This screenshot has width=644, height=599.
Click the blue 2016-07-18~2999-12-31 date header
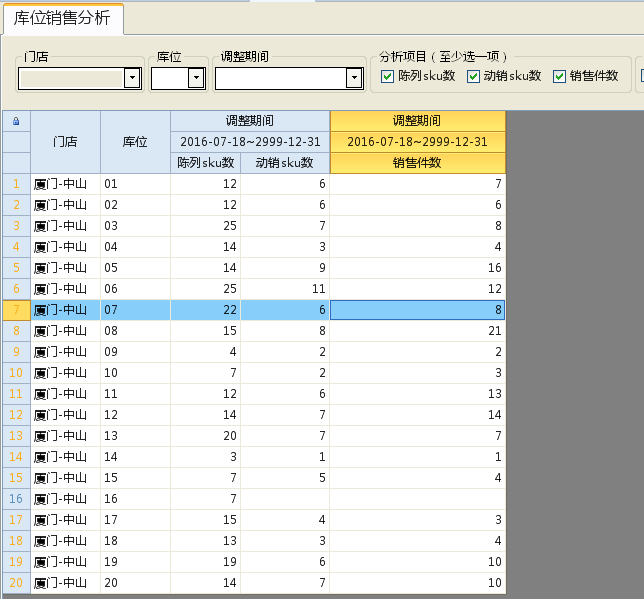click(x=250, y=142)
